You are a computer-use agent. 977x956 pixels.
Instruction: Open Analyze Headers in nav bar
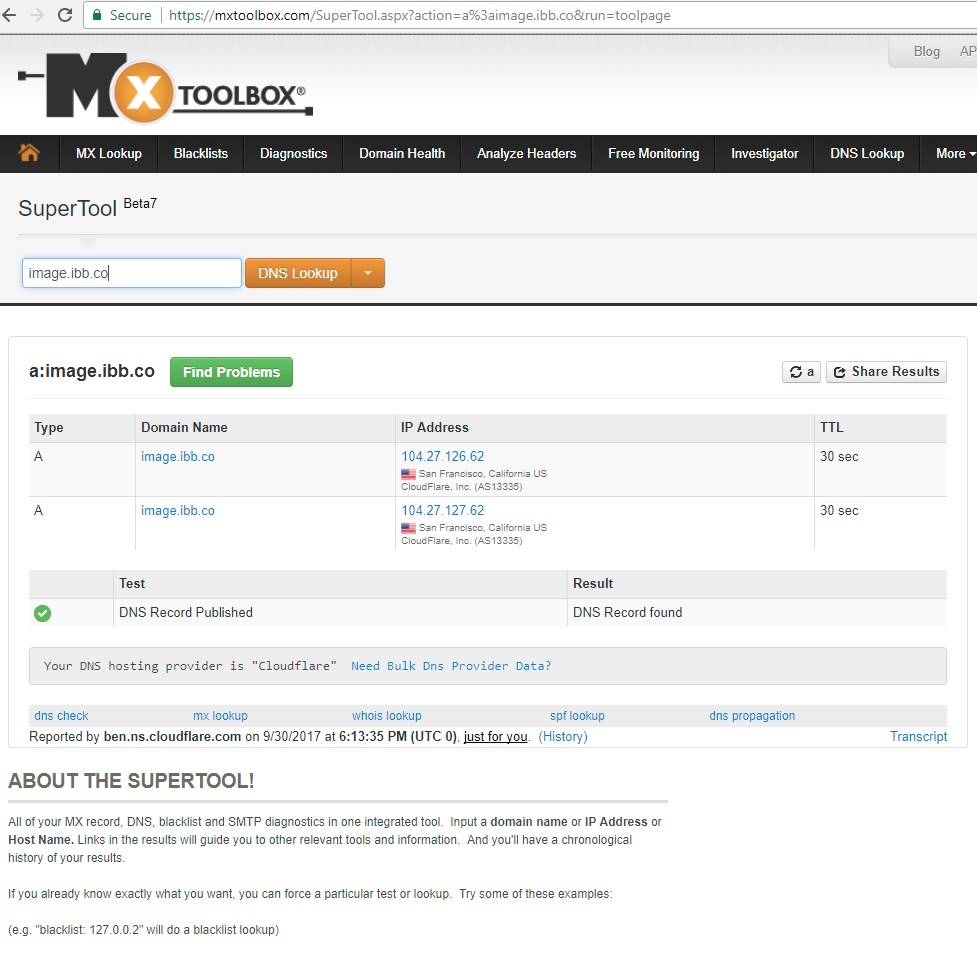coord(527,153)
